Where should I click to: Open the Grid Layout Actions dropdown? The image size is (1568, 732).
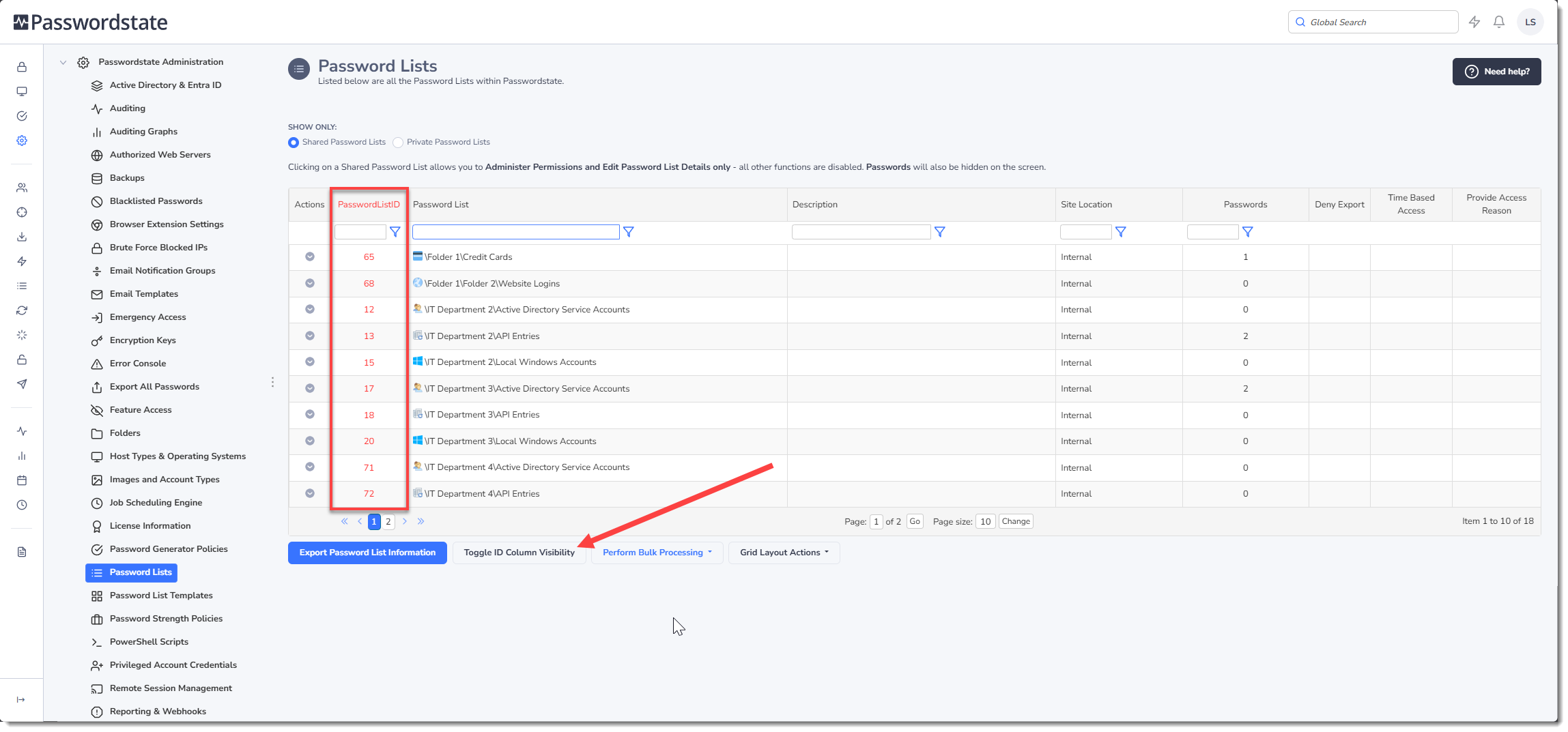(784, 553)
